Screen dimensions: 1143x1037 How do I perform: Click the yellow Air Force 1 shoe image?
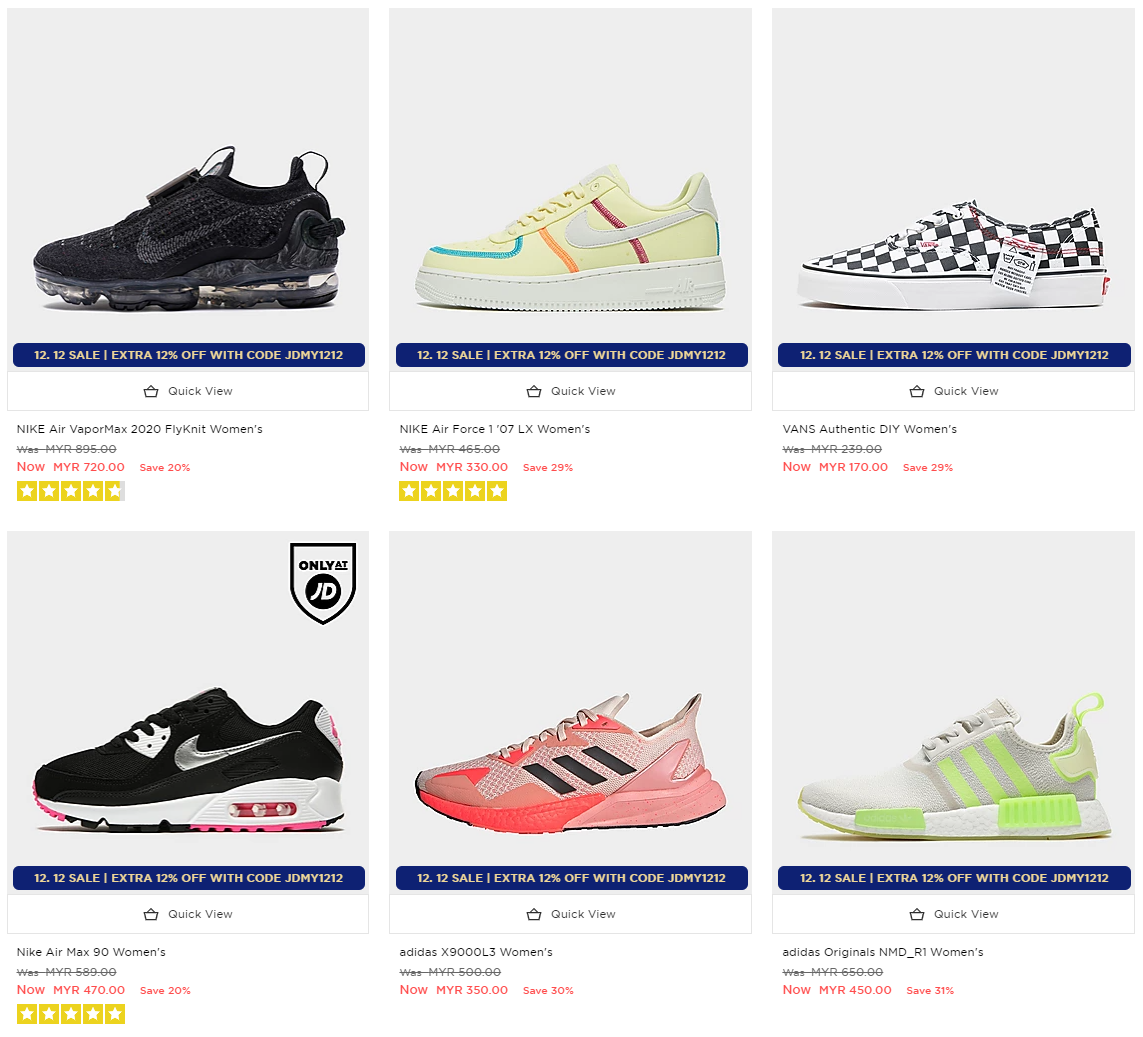click(570, 238)
